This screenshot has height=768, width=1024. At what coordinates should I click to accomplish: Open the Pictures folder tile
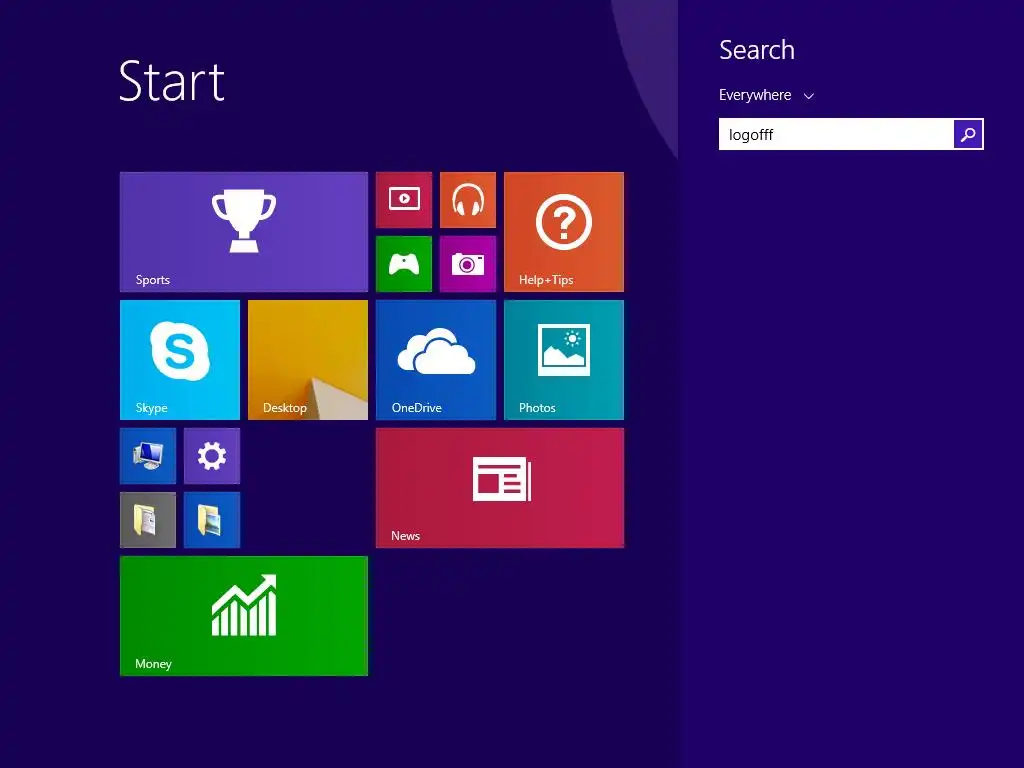(212, 520)
